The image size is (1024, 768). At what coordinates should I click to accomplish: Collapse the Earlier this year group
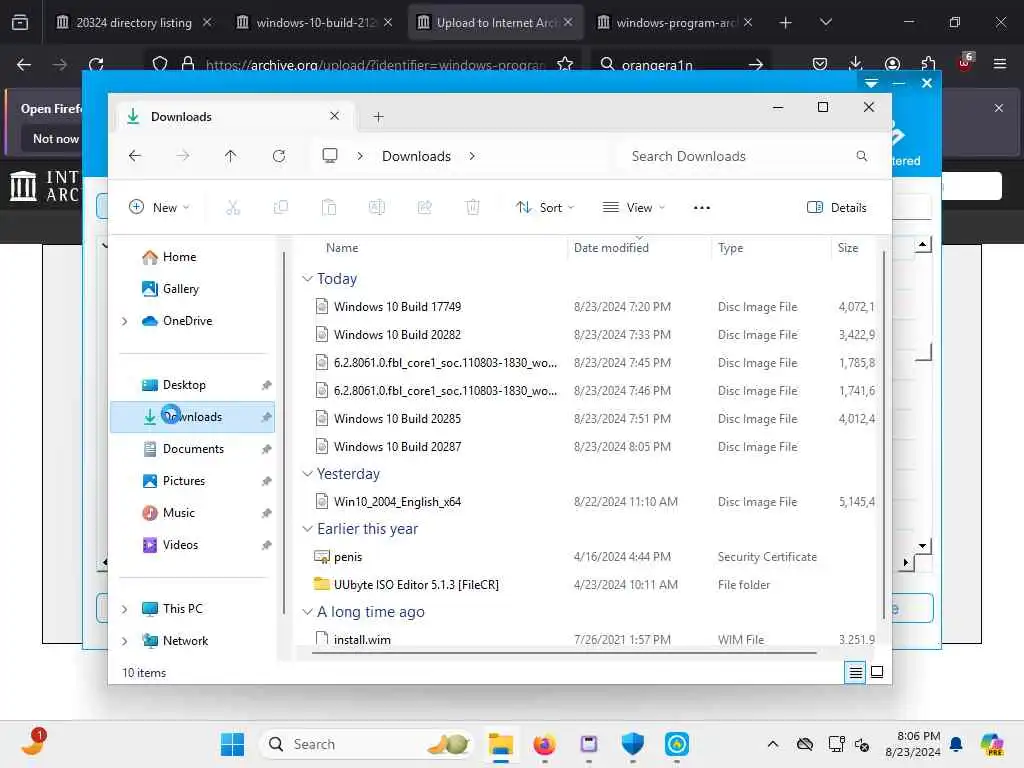(307, 529)
